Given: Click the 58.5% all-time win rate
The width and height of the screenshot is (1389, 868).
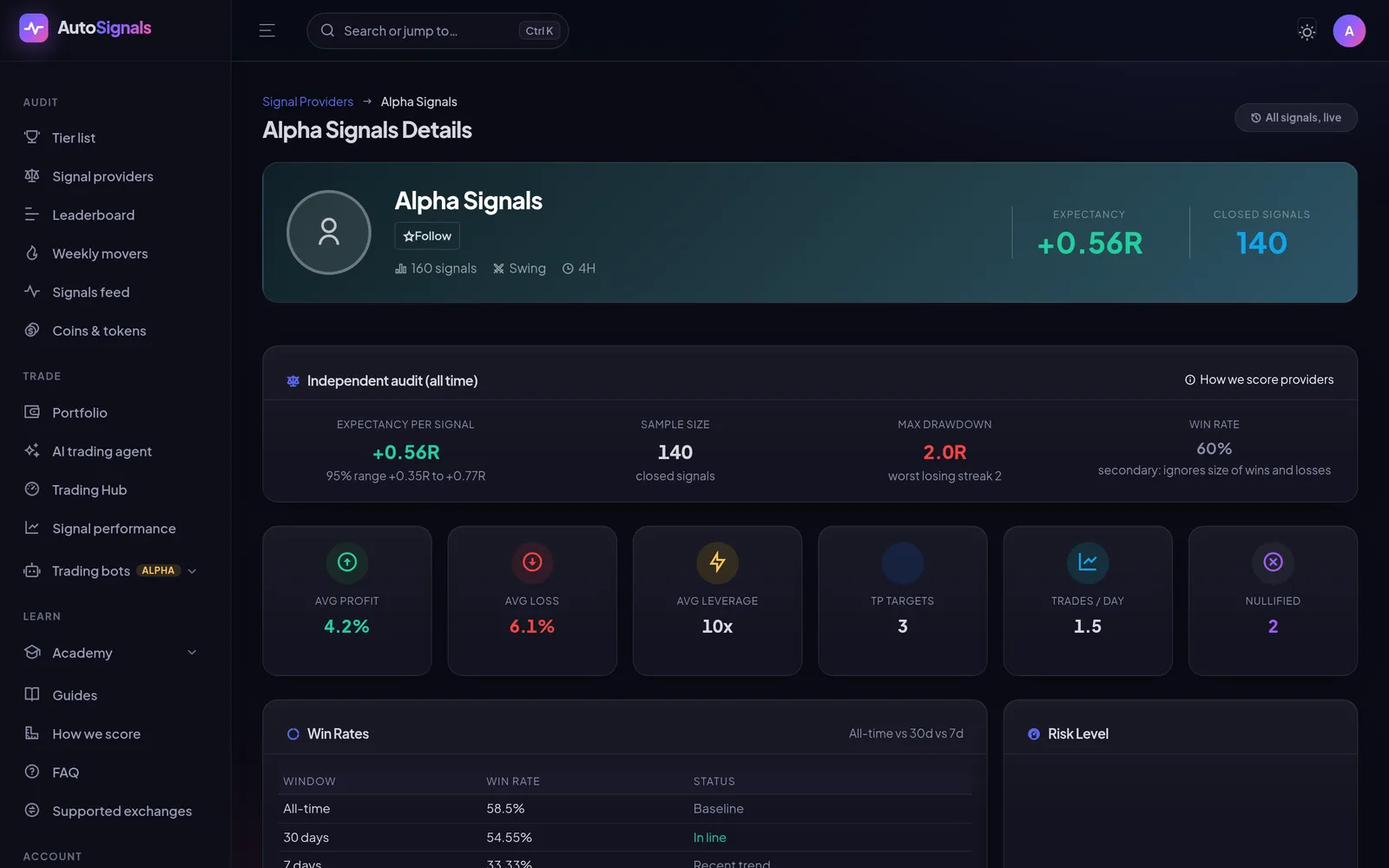Looking at the screenshot, I should click(x=505, y=809).
